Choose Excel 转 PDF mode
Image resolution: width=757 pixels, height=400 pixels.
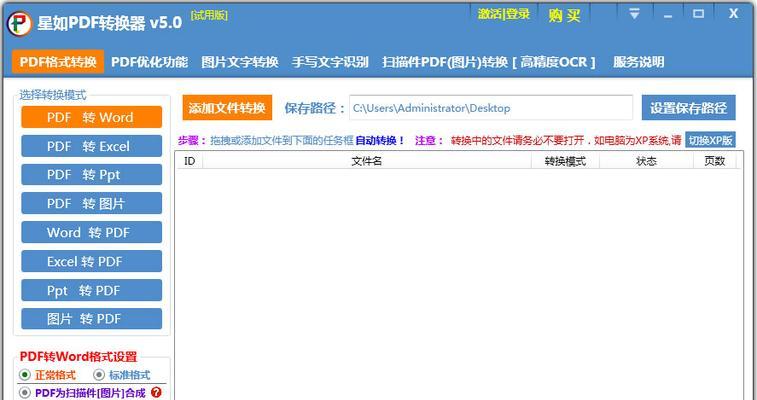91,262
